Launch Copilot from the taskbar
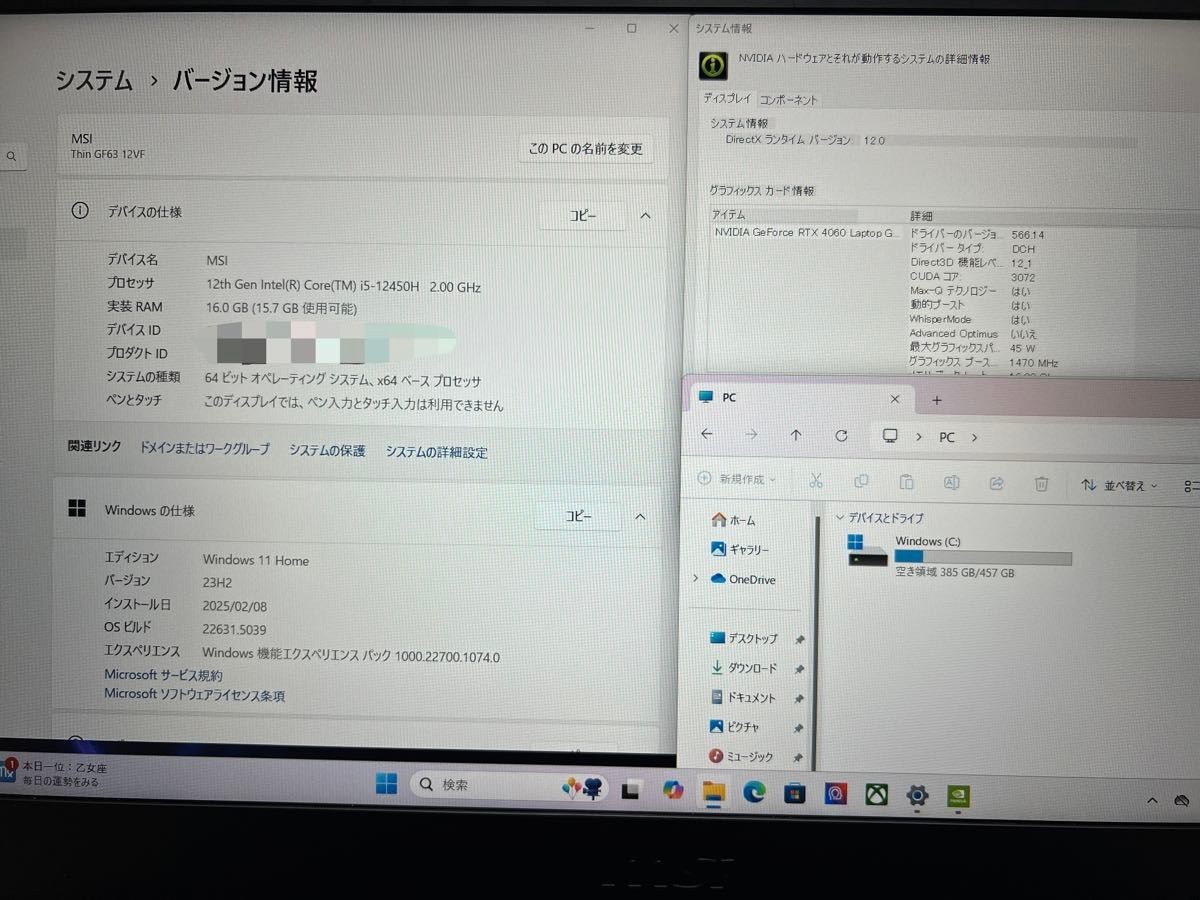This screenshot has width=1200, height=900. [672, 791]
